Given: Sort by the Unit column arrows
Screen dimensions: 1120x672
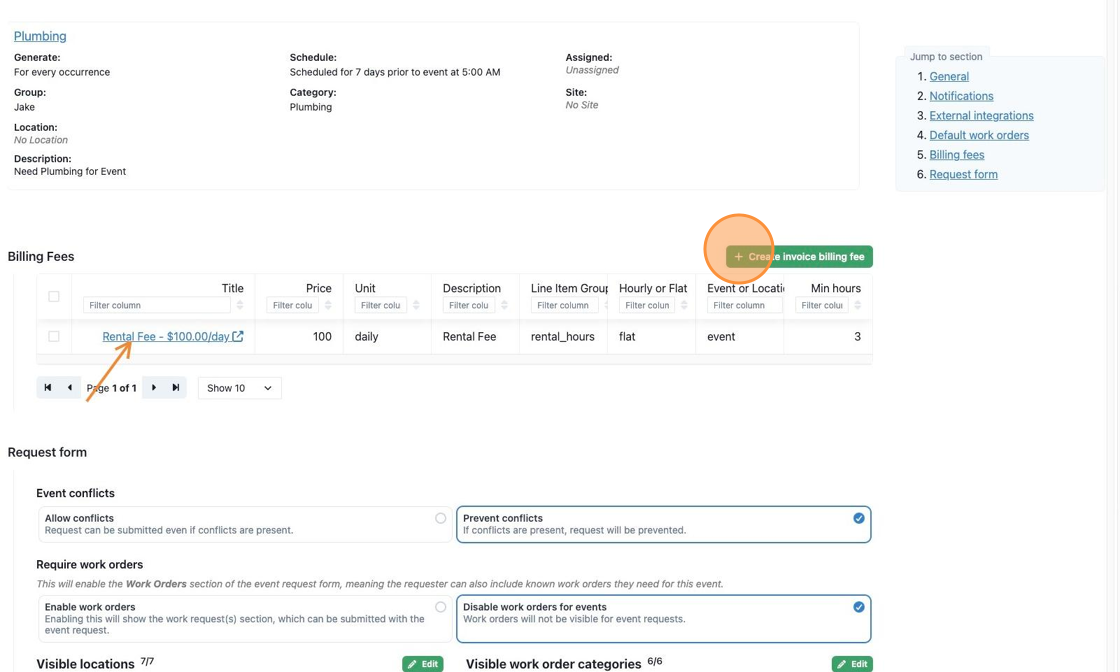Looking at the screenshot, I should (416, 305).
